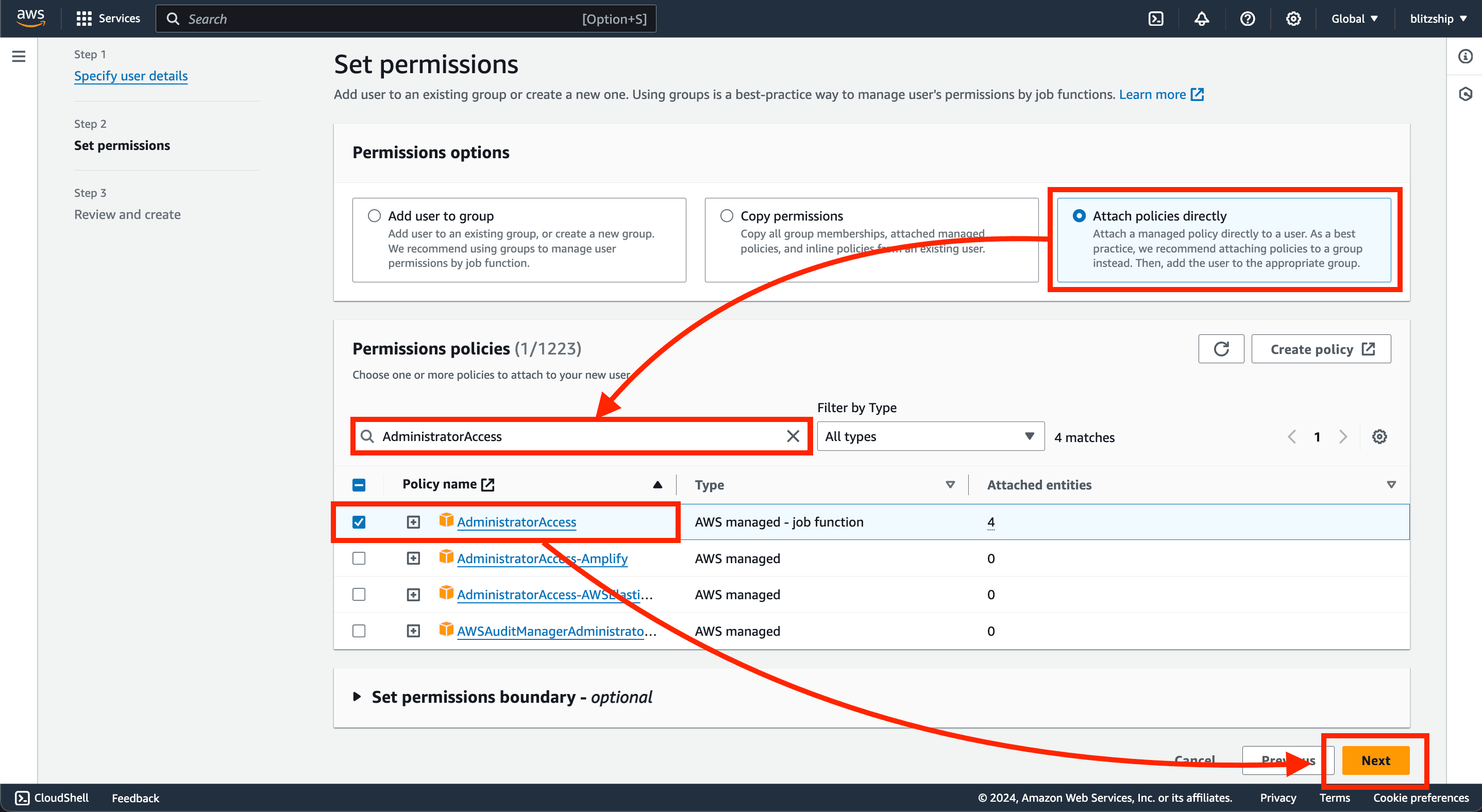The image size is (1482, 812).
Task: Click the refresh policies list icon
Action: (1222, 349)
